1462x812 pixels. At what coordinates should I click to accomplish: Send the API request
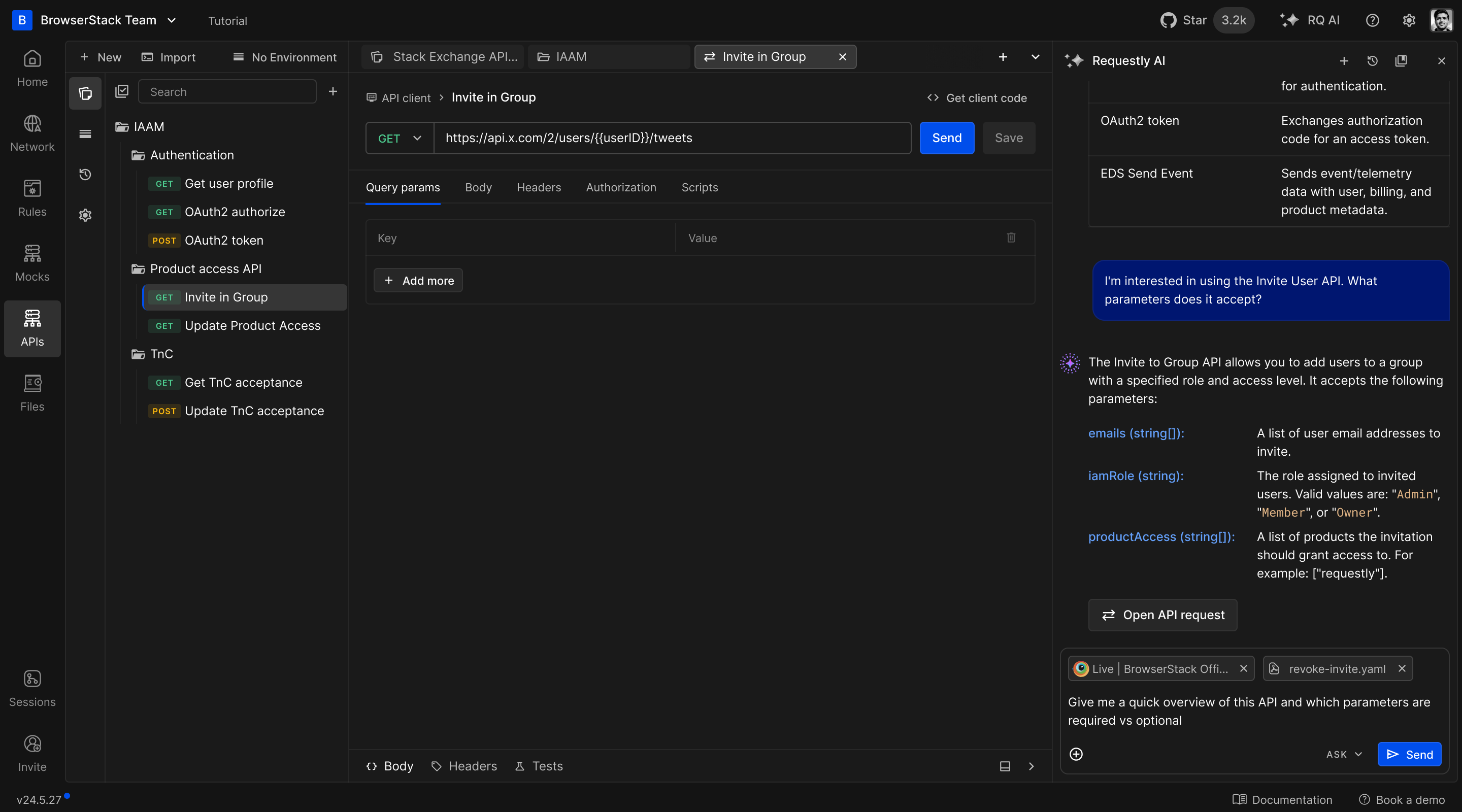pyautogui.click(x=947, y=138)
